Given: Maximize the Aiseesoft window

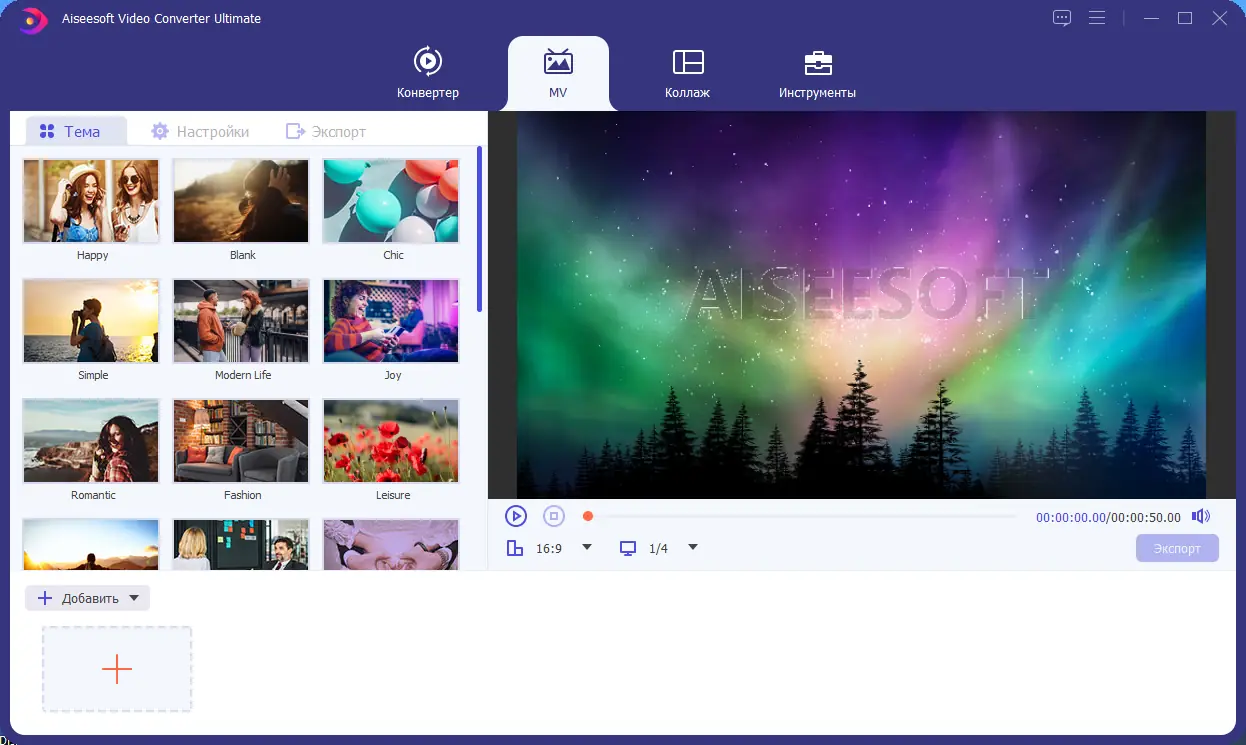Looking at the screenshot, I should 1185,18.
